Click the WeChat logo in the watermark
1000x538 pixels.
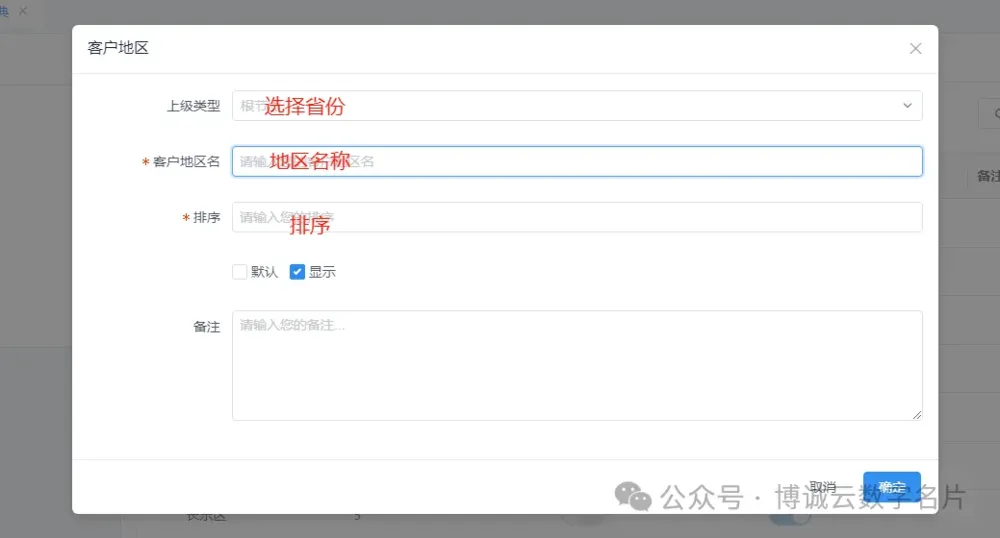click(x=631, y=495)
